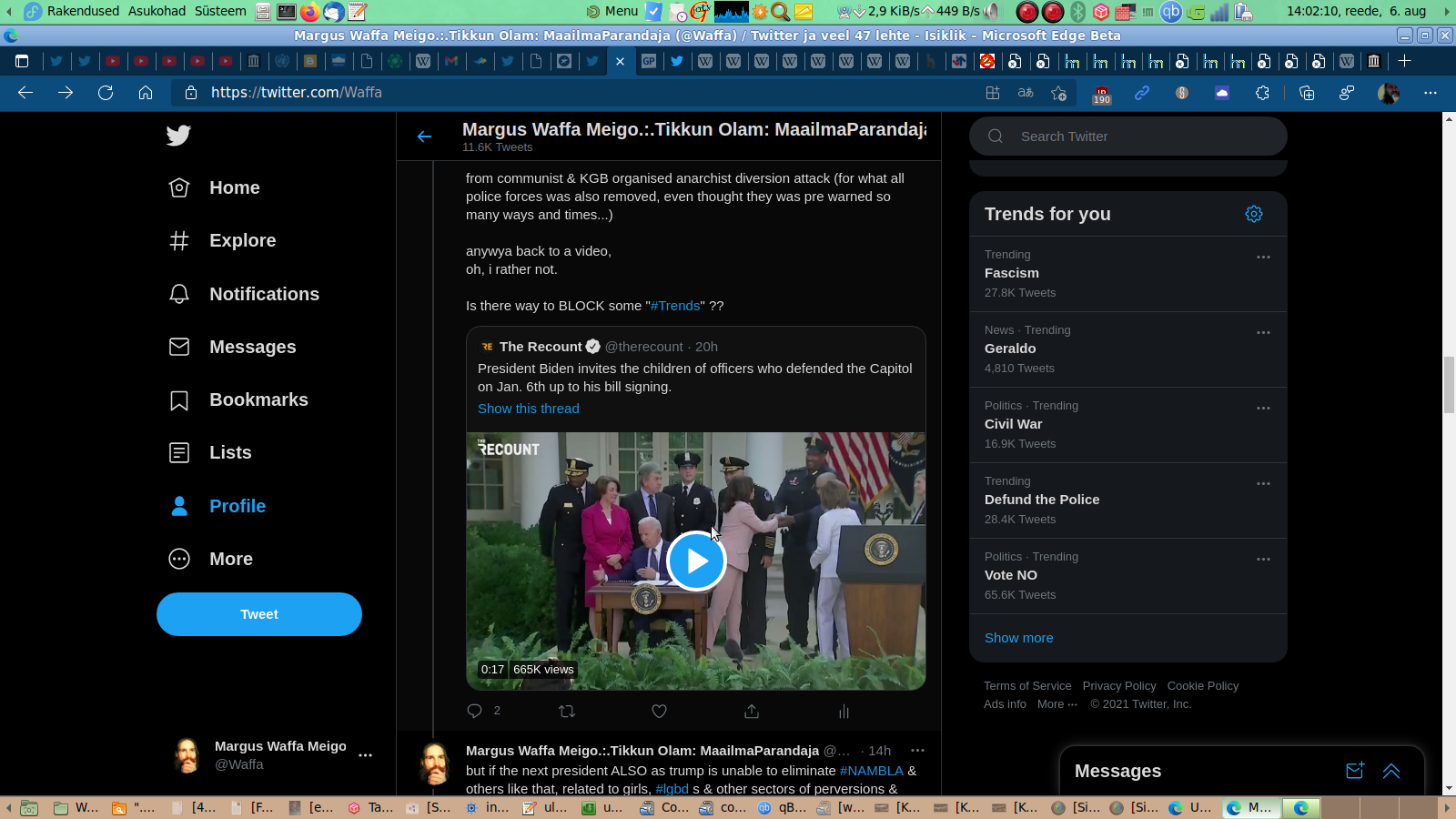Screen dimensions: 1456x819
Task: Expand the Messages drawer with double chevron
Action: (1390, 771)
